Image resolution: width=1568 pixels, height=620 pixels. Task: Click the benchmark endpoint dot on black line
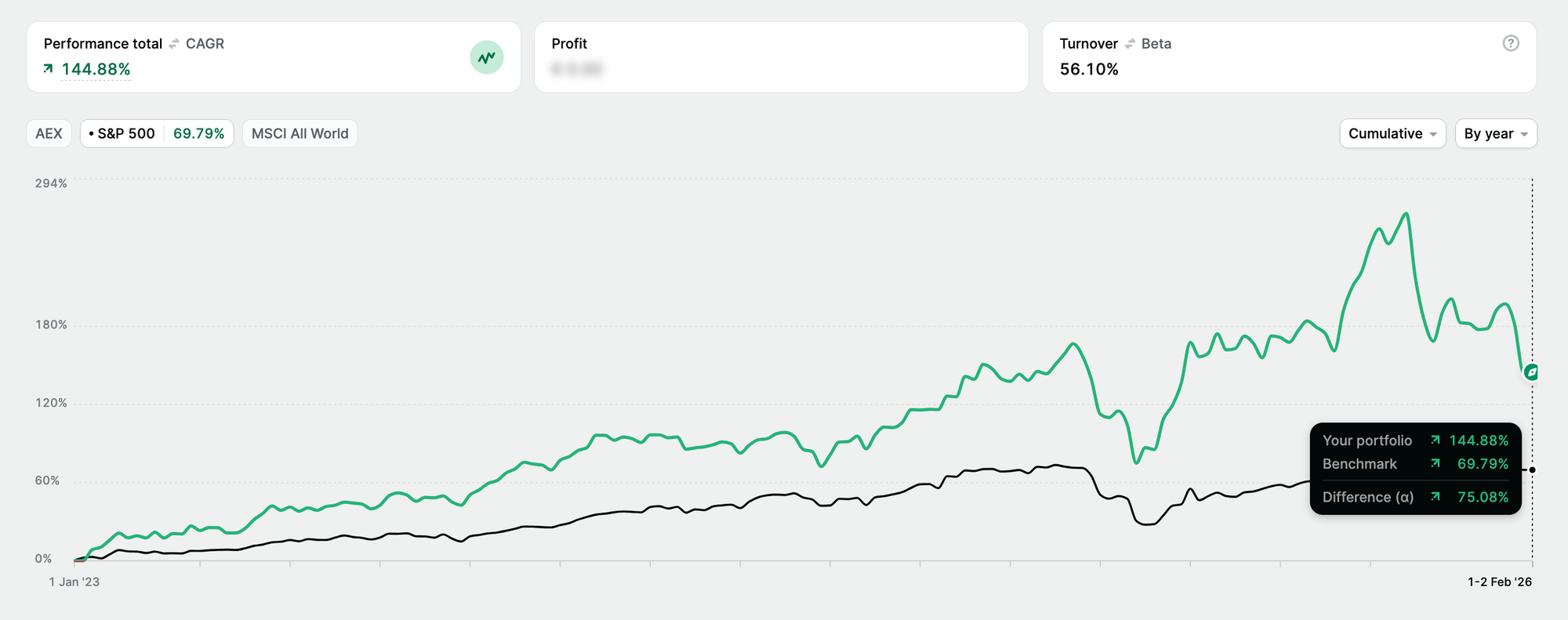pyautogui.click(x=1532, y=470)
